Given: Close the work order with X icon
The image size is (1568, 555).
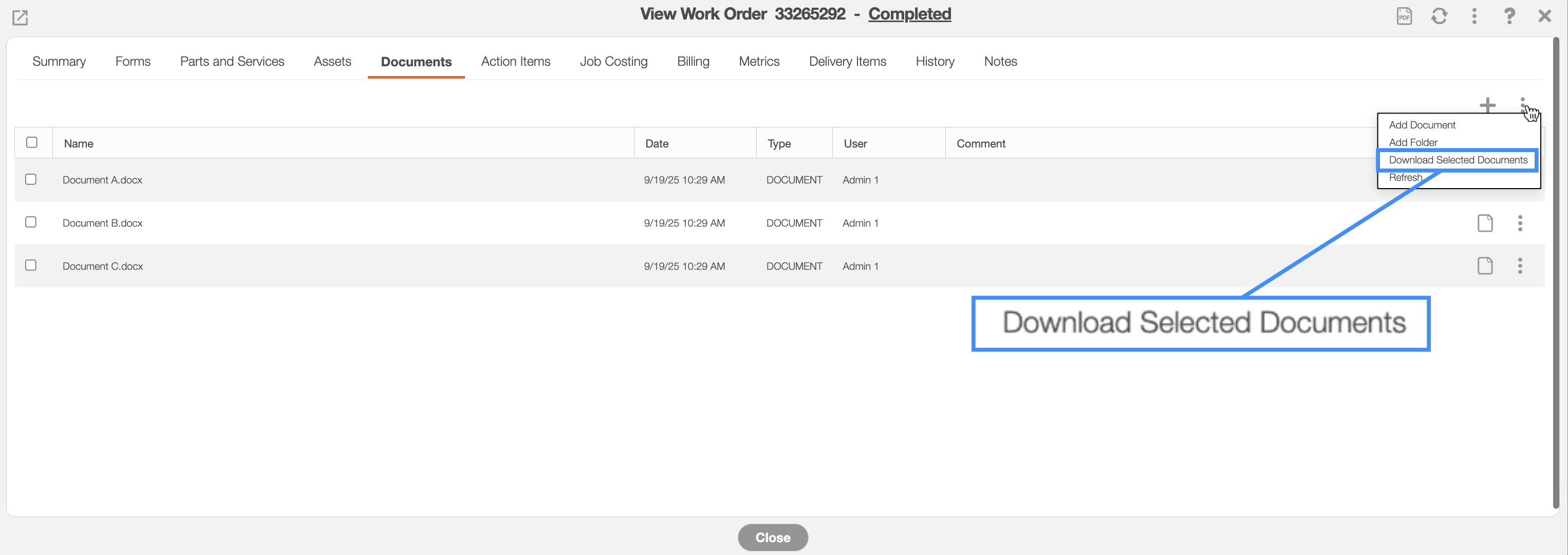Looking at the screenshot, I should click(1544, 16).
